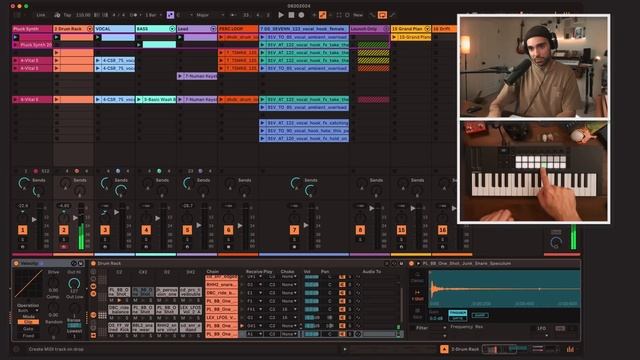
Task: Click the Tap tempo button
Action: pos(67,15)
